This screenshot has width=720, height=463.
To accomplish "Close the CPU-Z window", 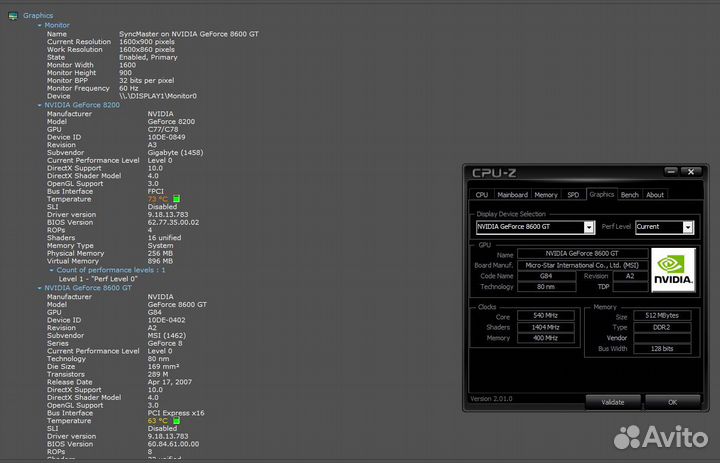I will [690, 171].
